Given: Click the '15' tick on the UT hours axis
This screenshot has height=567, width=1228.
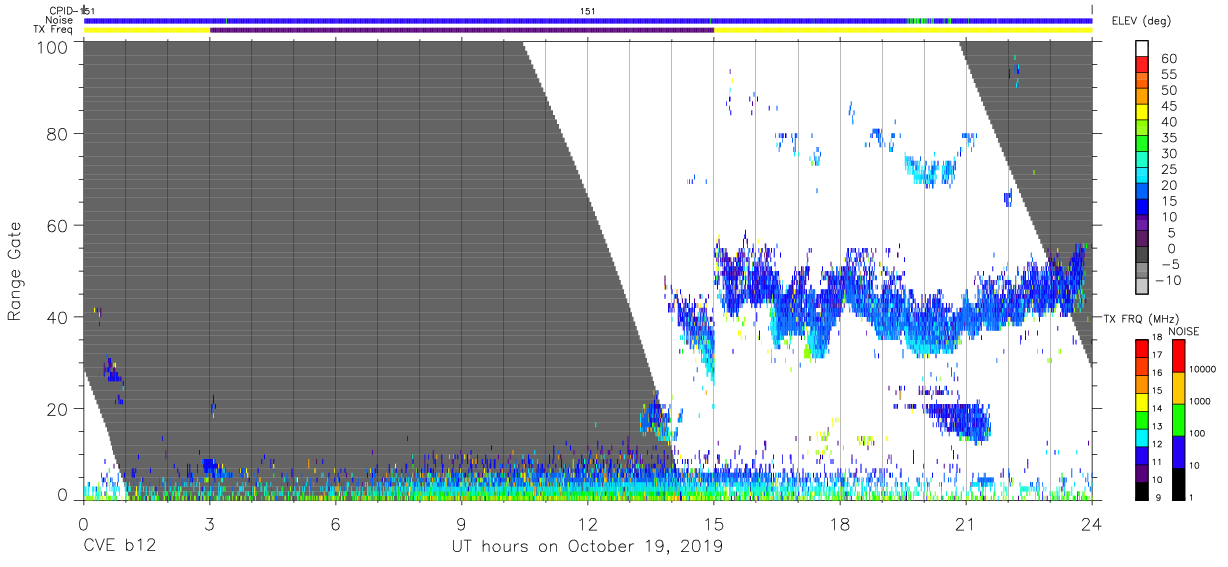Looking at the screenshot, I should 714,524.
